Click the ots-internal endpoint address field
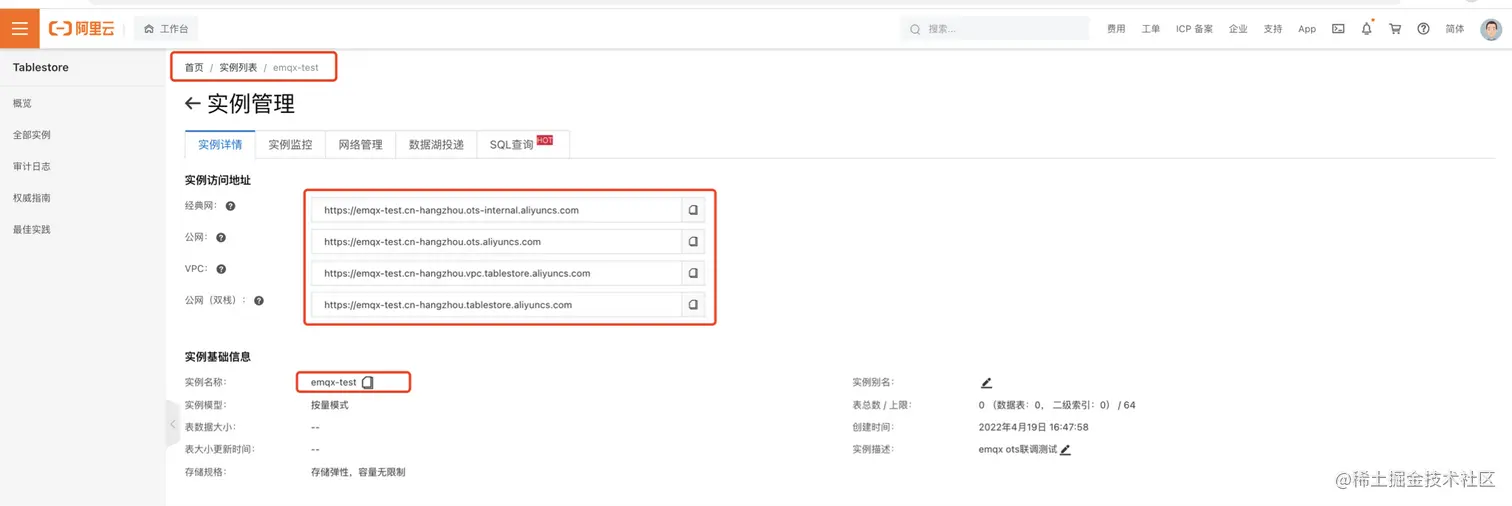This screenshot has width=1512, height=506. pos(496,210)
